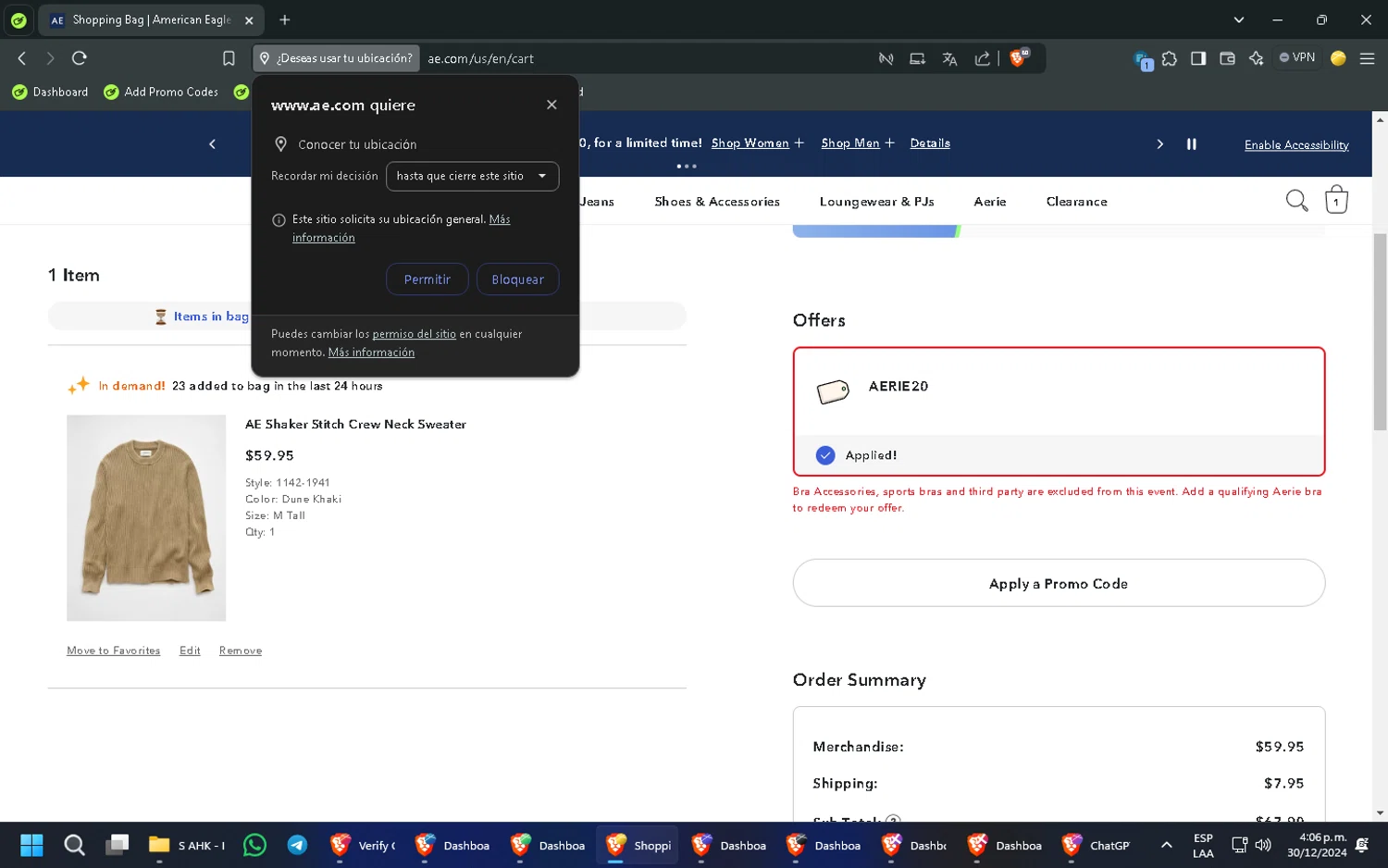Open the shopping bag icon with 1 item
Viewport: 1388px width, 868px height.
click(x=1336, y=200)
